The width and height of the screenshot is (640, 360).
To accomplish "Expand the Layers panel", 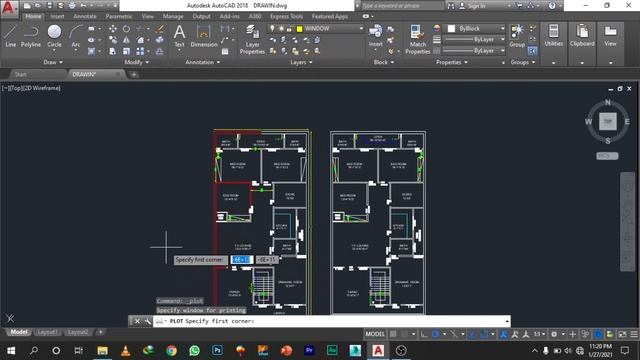I will click(x=301, y=62).
